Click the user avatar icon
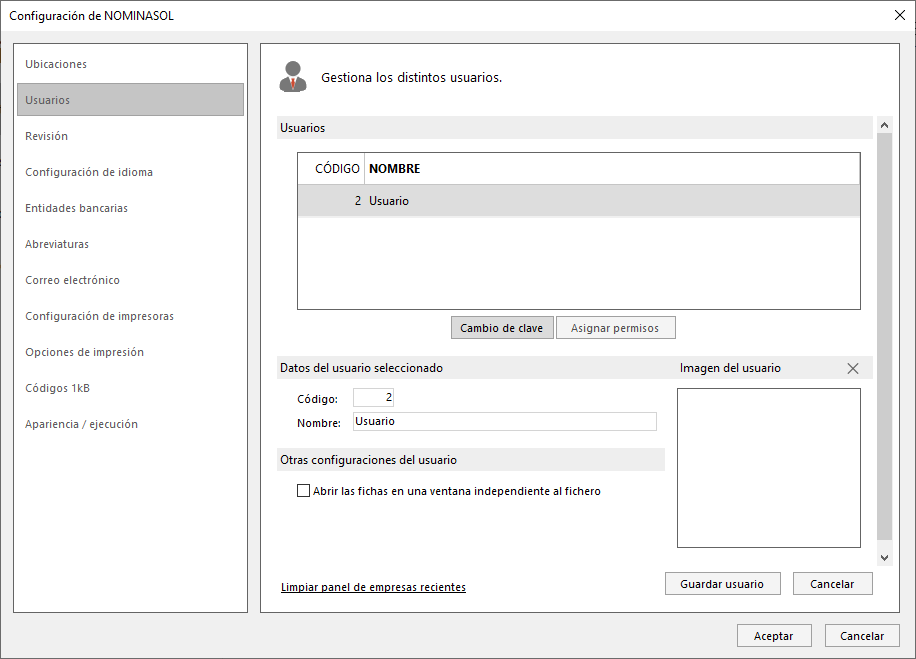916x659 pixels. [293, 77]
